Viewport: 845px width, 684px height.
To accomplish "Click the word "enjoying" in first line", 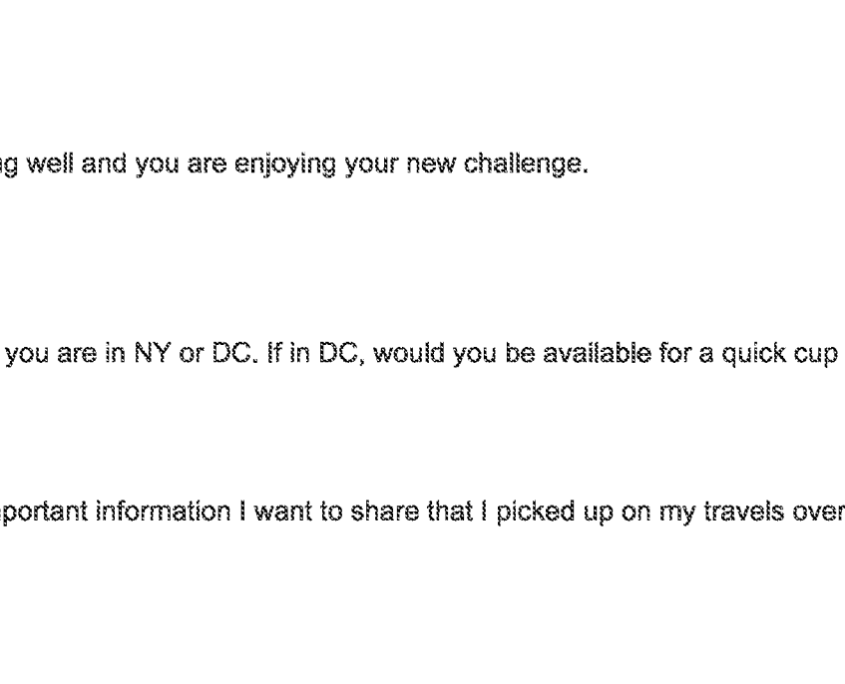I will point(285,164).
